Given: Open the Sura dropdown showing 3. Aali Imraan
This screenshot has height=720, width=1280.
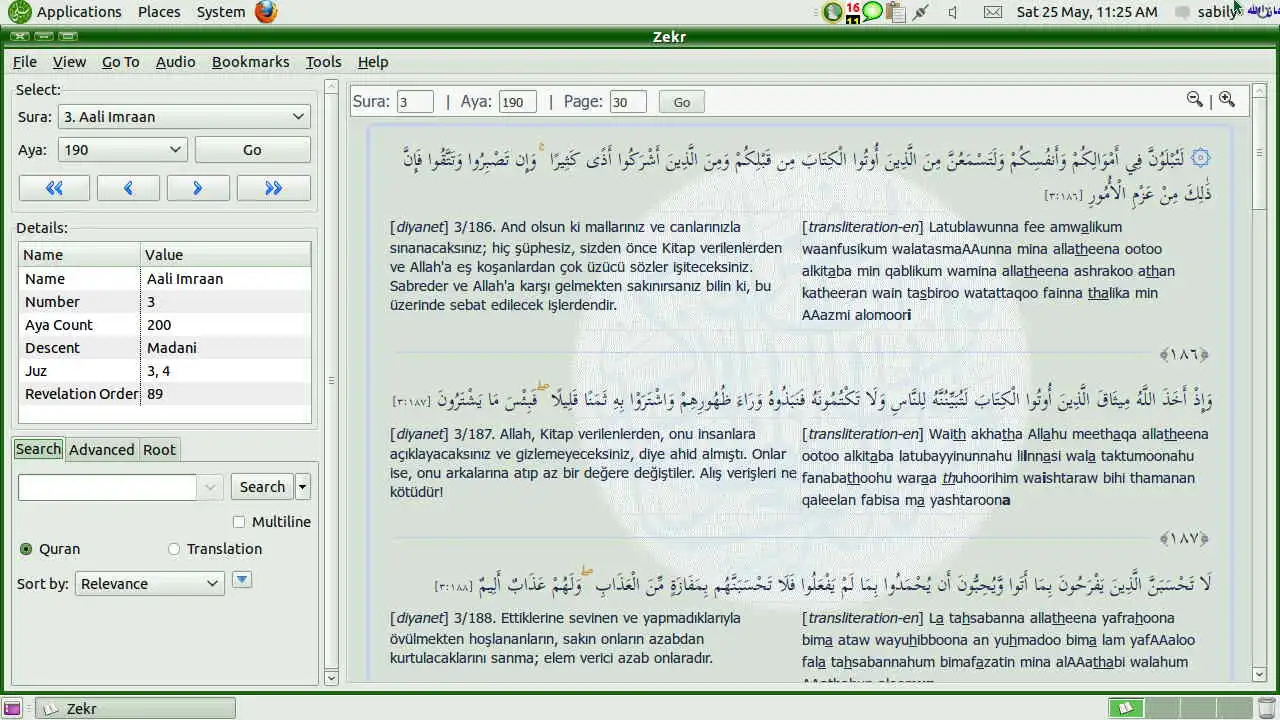Looking at the screenshot, I should coord(184,117).
